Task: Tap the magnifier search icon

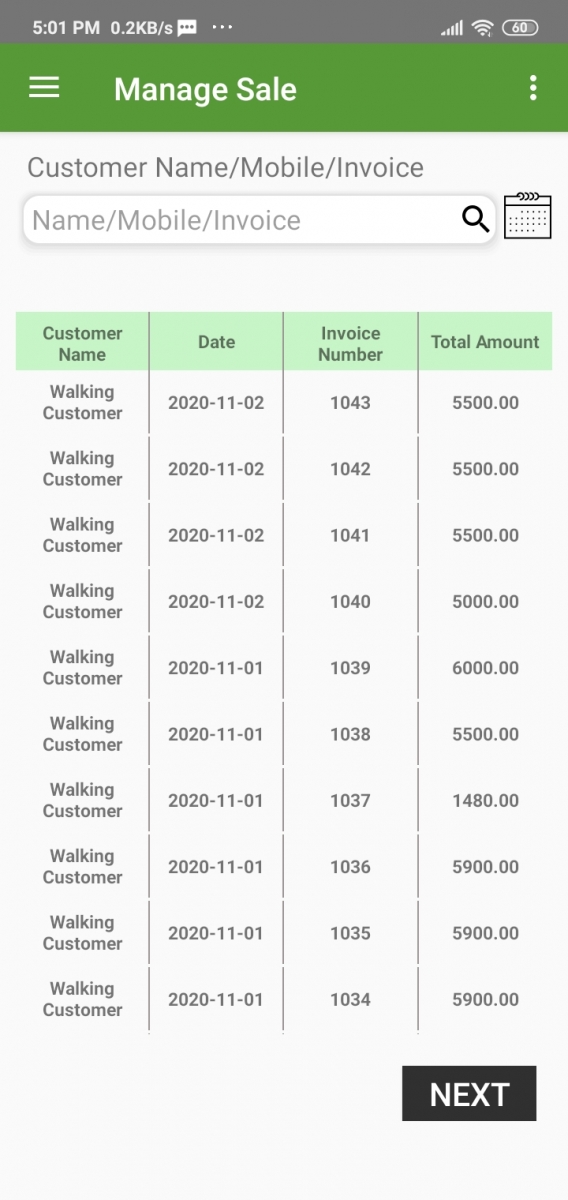Action: click(x=476, y=219)
